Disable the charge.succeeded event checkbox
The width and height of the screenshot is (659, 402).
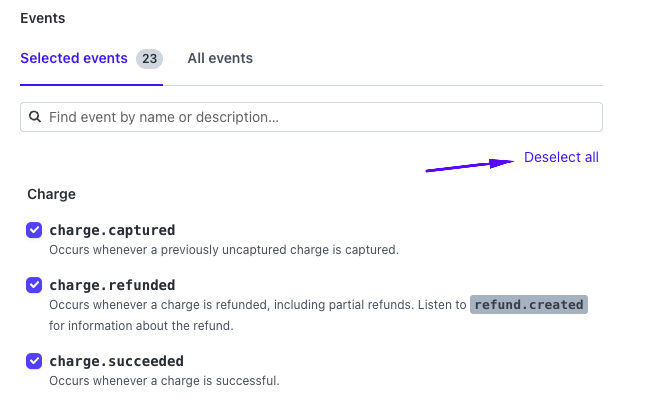[34, 361]
